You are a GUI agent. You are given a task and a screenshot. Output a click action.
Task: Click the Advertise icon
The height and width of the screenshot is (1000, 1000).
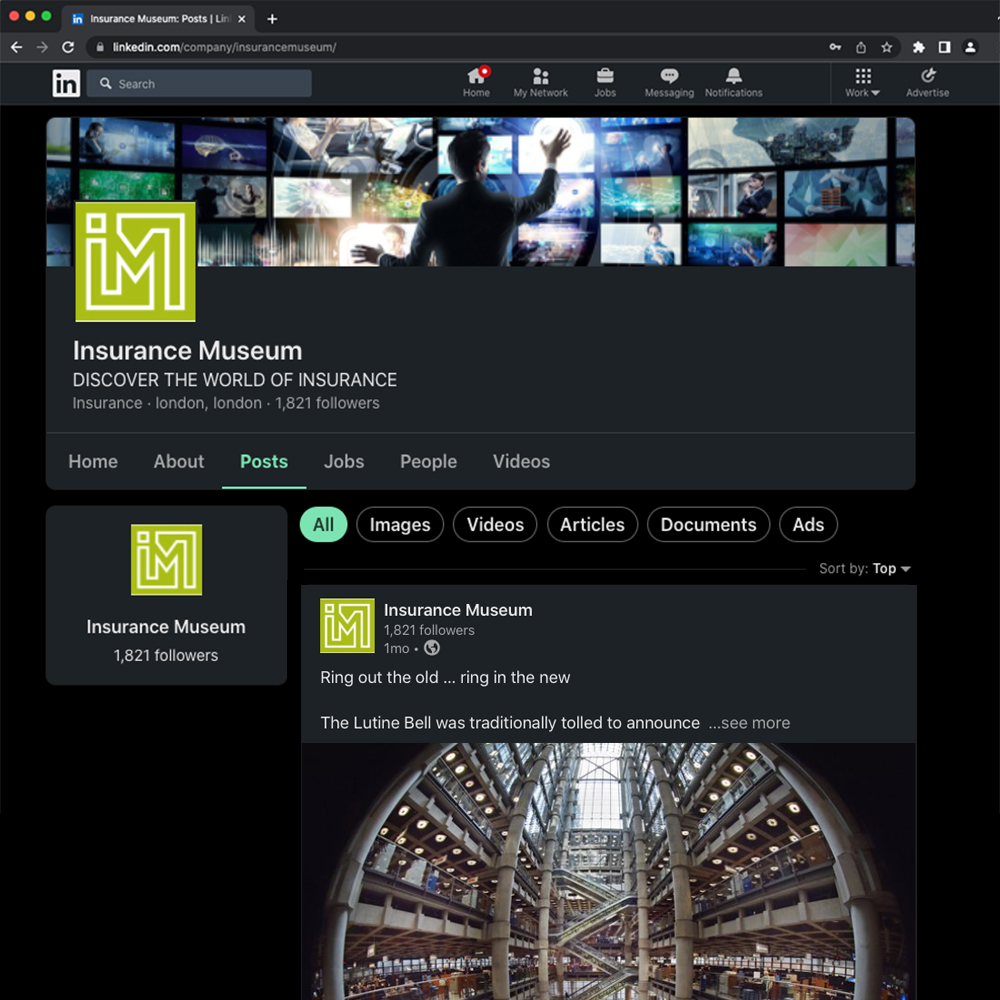tap(927, 77)
